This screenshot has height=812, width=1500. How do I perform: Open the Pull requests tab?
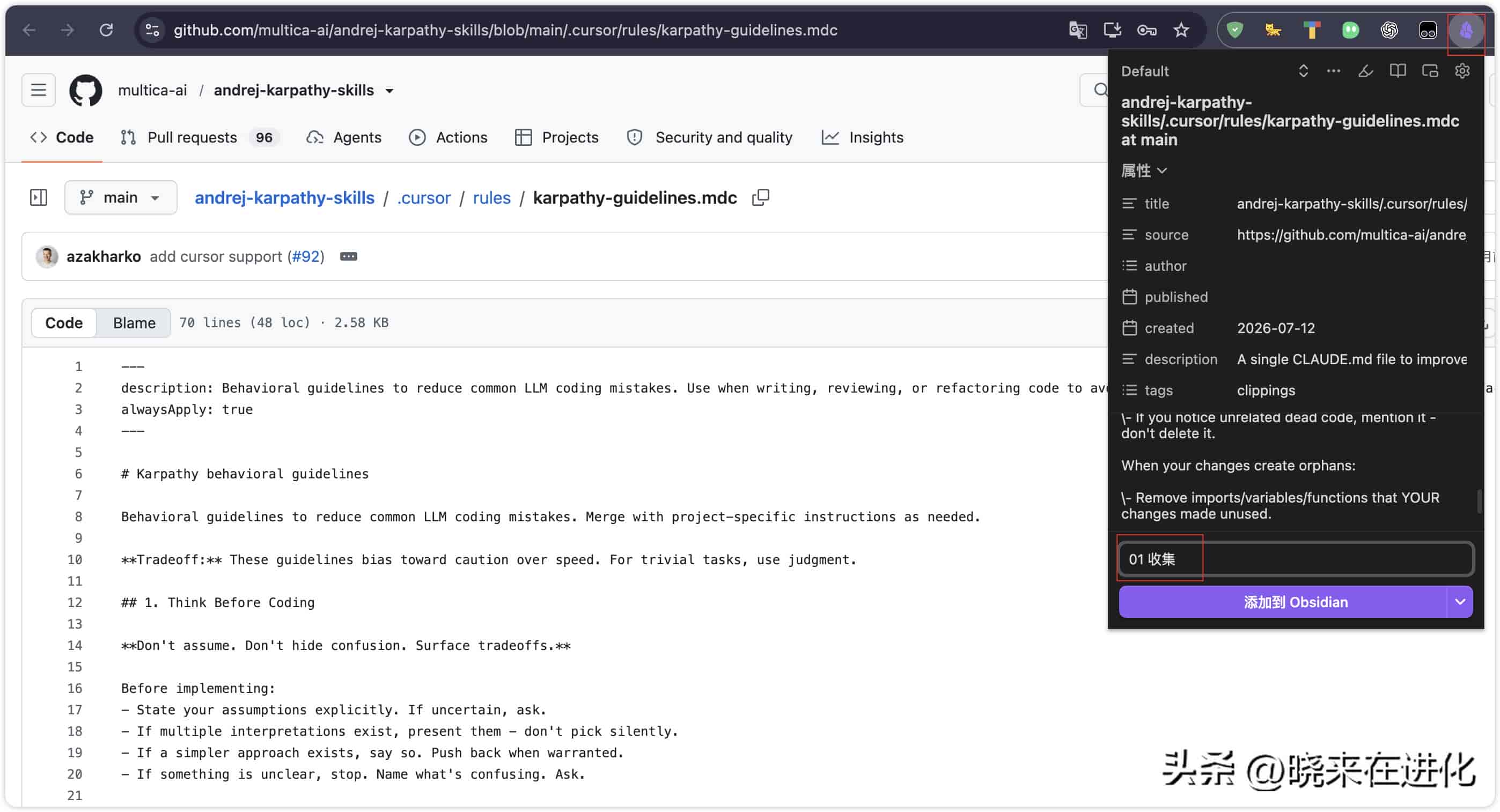[x=200, y=137]
